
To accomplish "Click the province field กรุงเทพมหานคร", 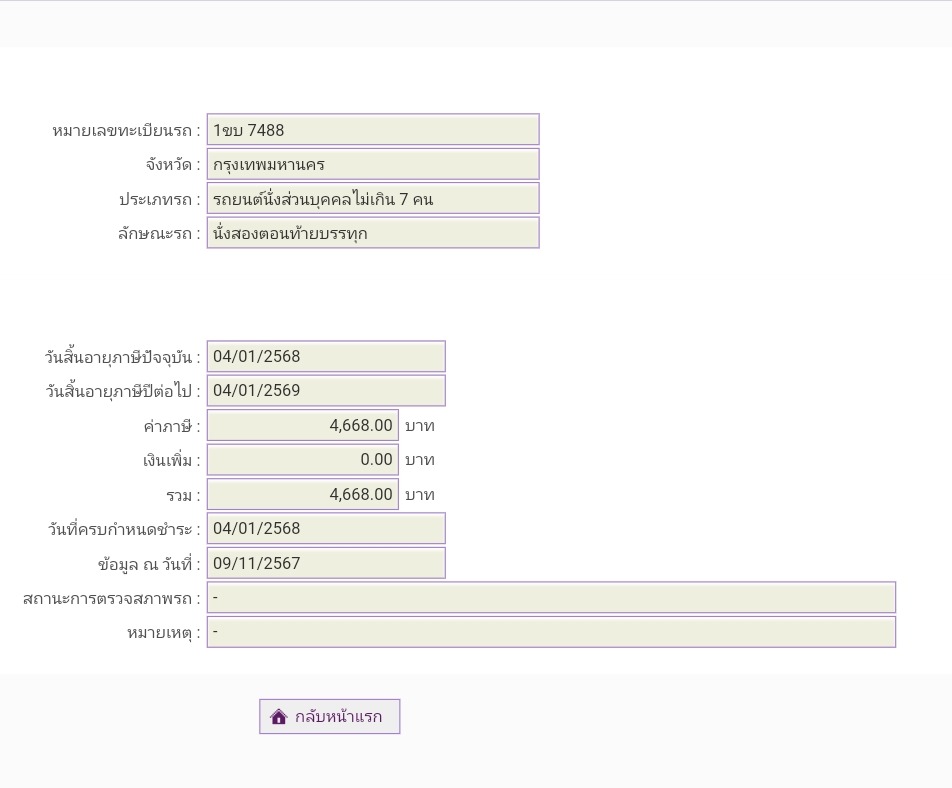I will [x=373, y=164].
